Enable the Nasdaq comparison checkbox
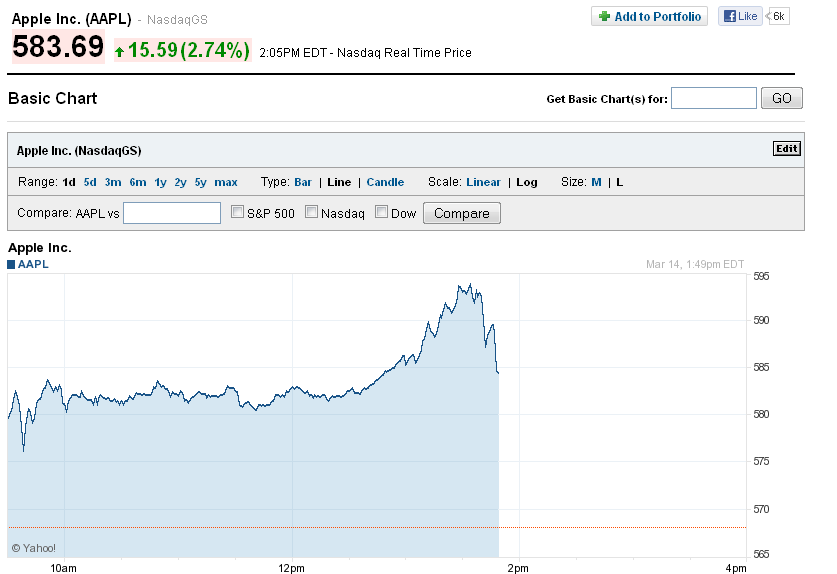The height and width of the screenshot is (574, 837). tap(312, 212)
